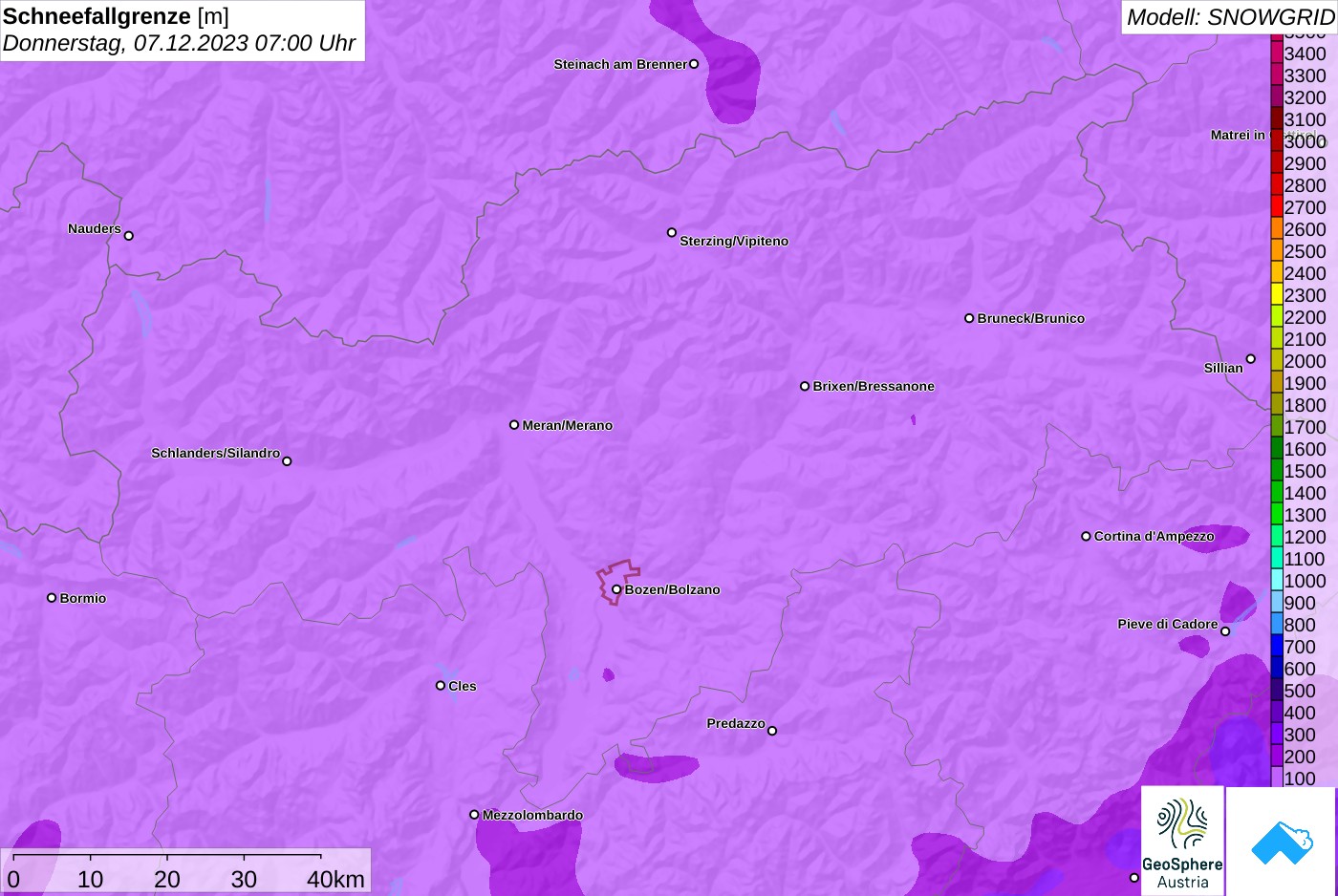The height and width of the screenshot is (896, 1338).
Task: Click the Predazzo label text
Action: tap(736, 723)
